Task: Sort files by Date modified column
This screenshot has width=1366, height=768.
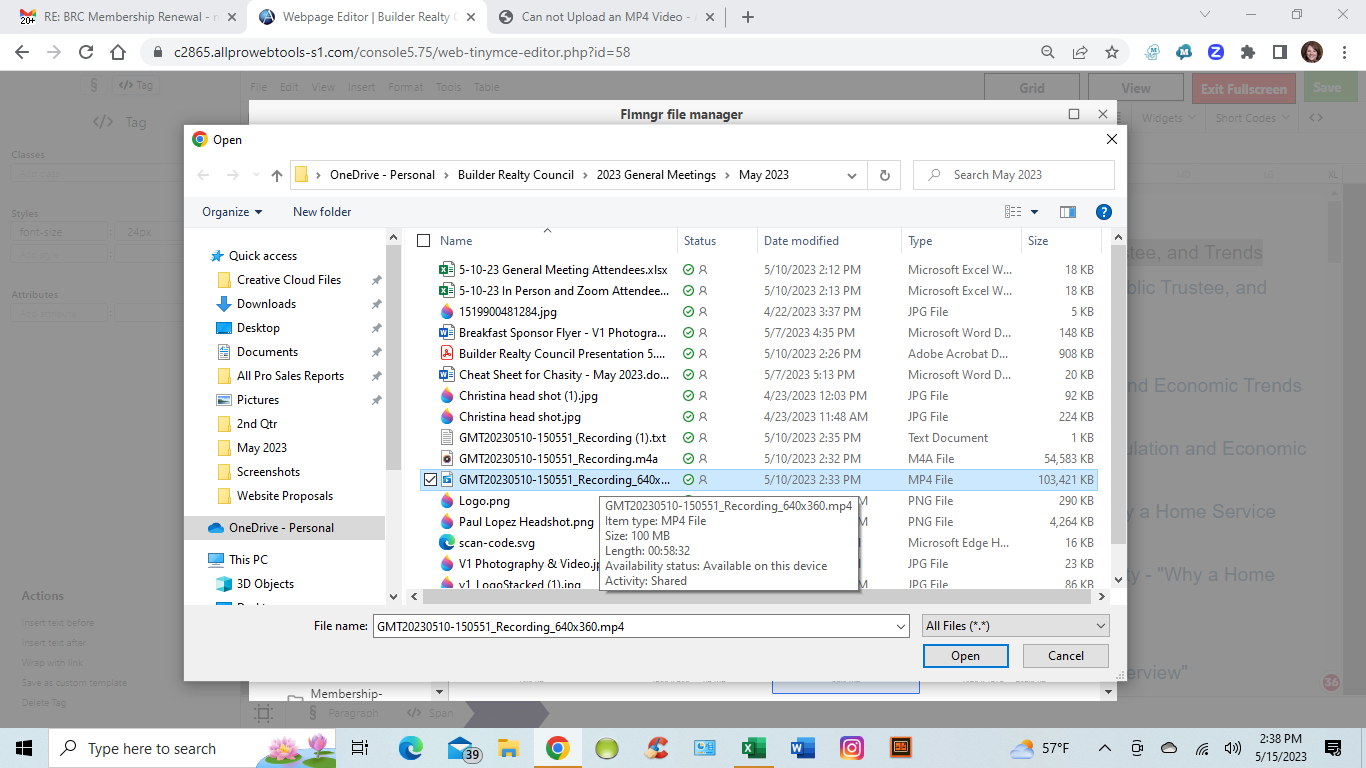Action: tap(801, 241)
